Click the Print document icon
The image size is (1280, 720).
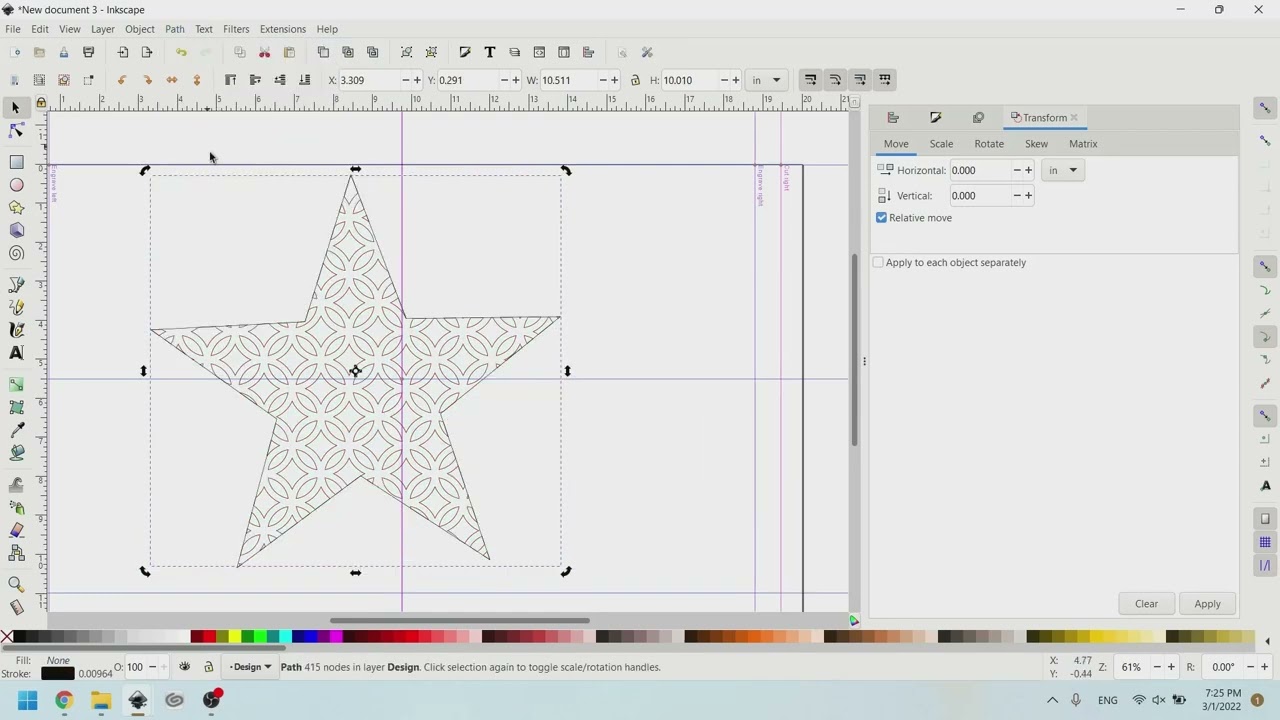(88, 52)
